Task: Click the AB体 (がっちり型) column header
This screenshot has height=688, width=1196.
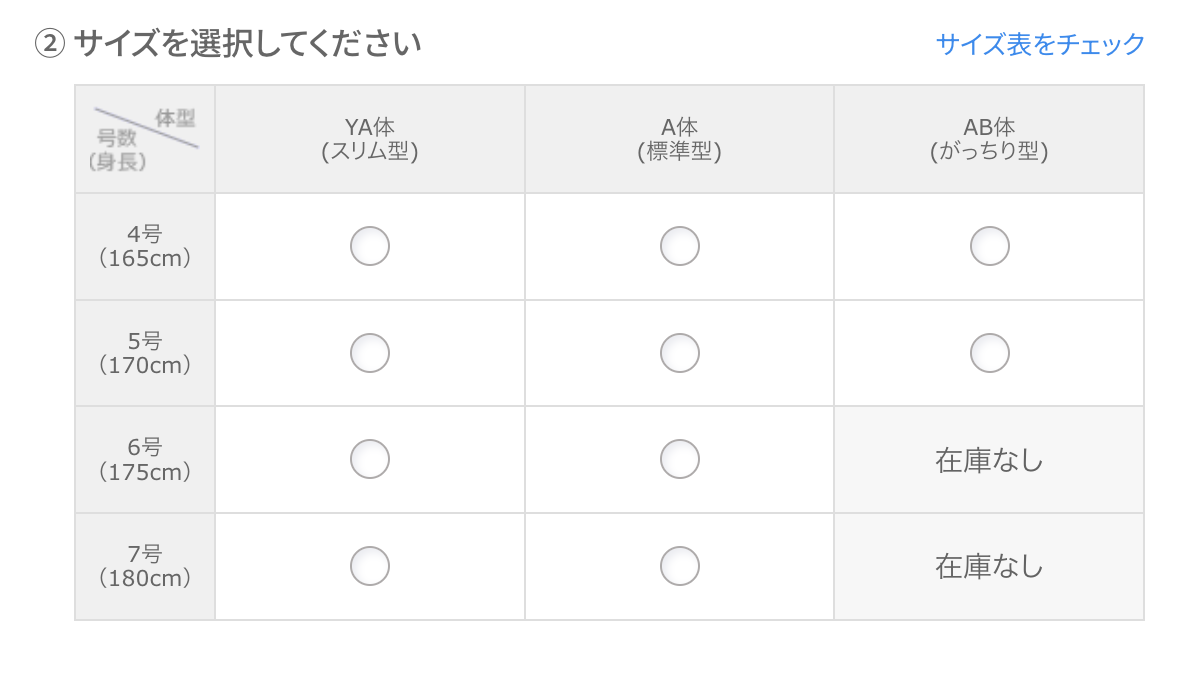Action: (989, 139)
